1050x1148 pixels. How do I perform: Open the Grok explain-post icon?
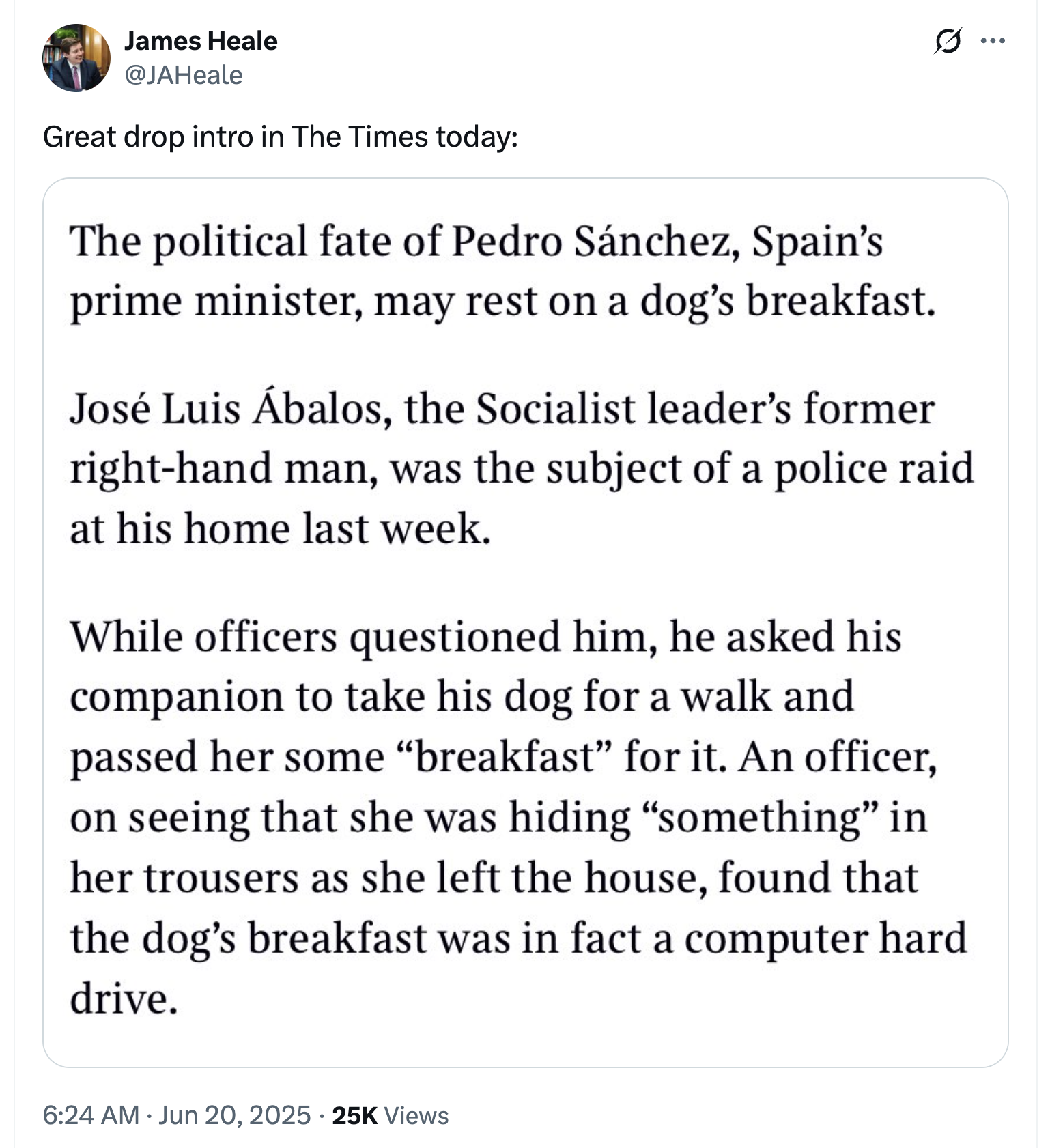coord(948,41)
